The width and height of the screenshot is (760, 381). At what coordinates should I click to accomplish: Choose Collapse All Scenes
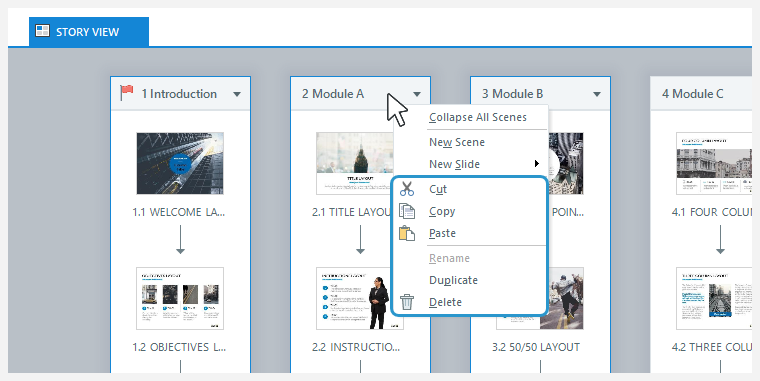pos(478,117)
